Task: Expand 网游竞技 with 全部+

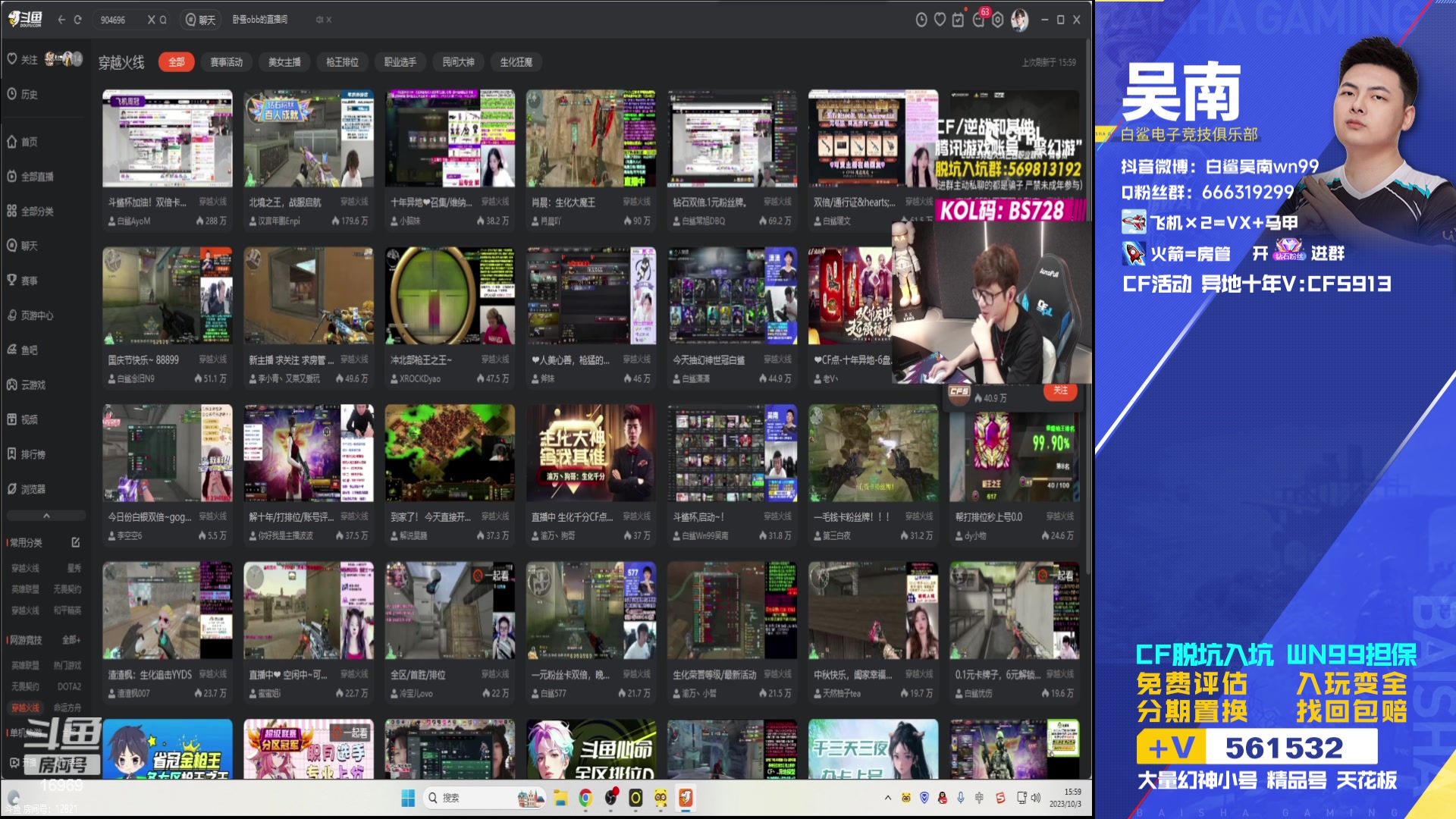Action: (71, 640)
